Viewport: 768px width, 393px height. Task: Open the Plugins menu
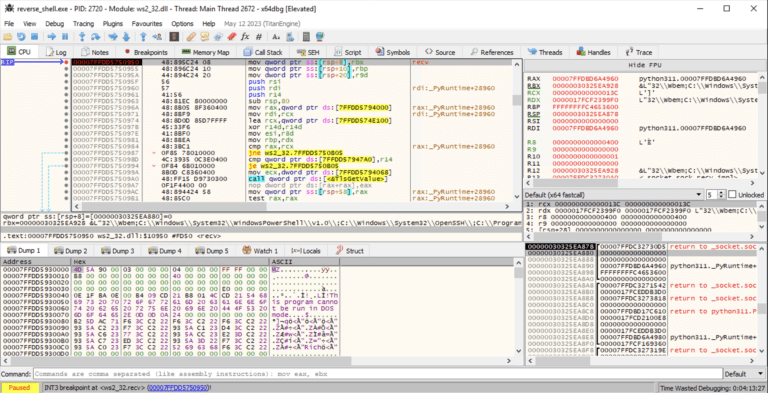click(x=113, y=24)
